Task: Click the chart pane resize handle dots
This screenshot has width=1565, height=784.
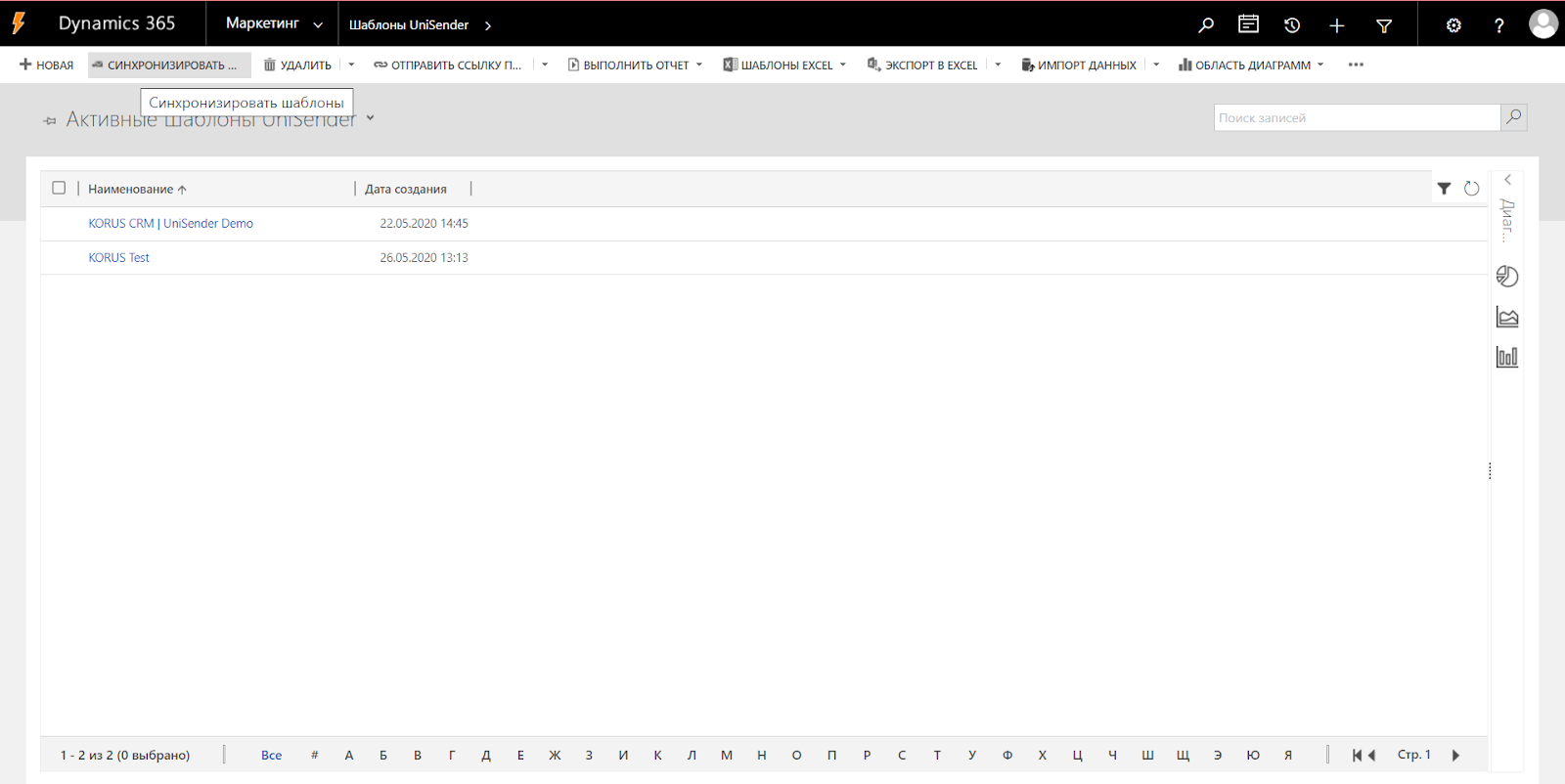Action: point(1490,471)
